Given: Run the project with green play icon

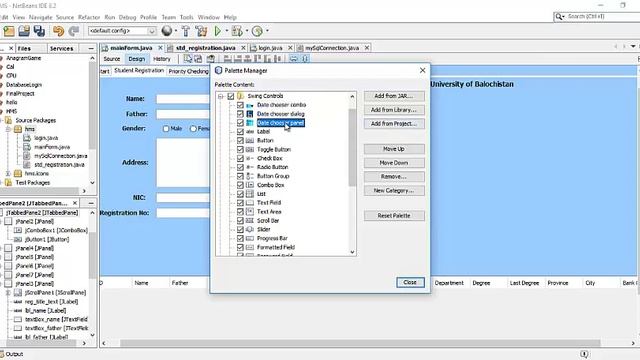Looking at the screenshot, I should pos(218,31).
